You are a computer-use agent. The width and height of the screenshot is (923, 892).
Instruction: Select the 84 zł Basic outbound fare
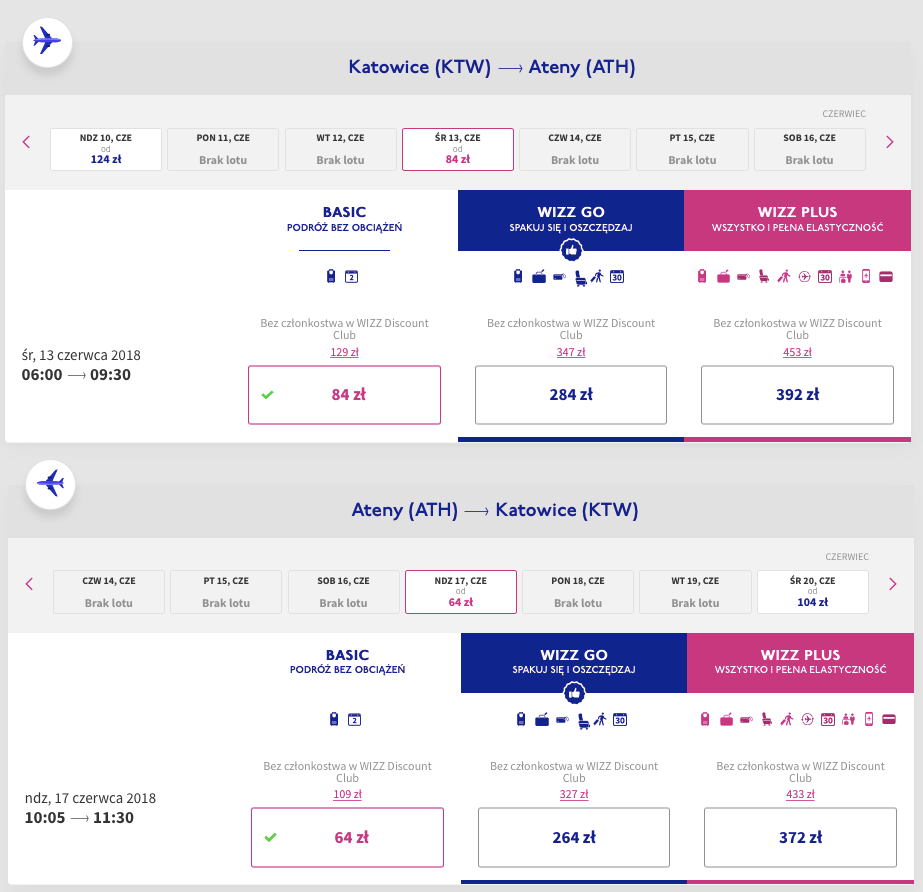(x=344, y=395)
